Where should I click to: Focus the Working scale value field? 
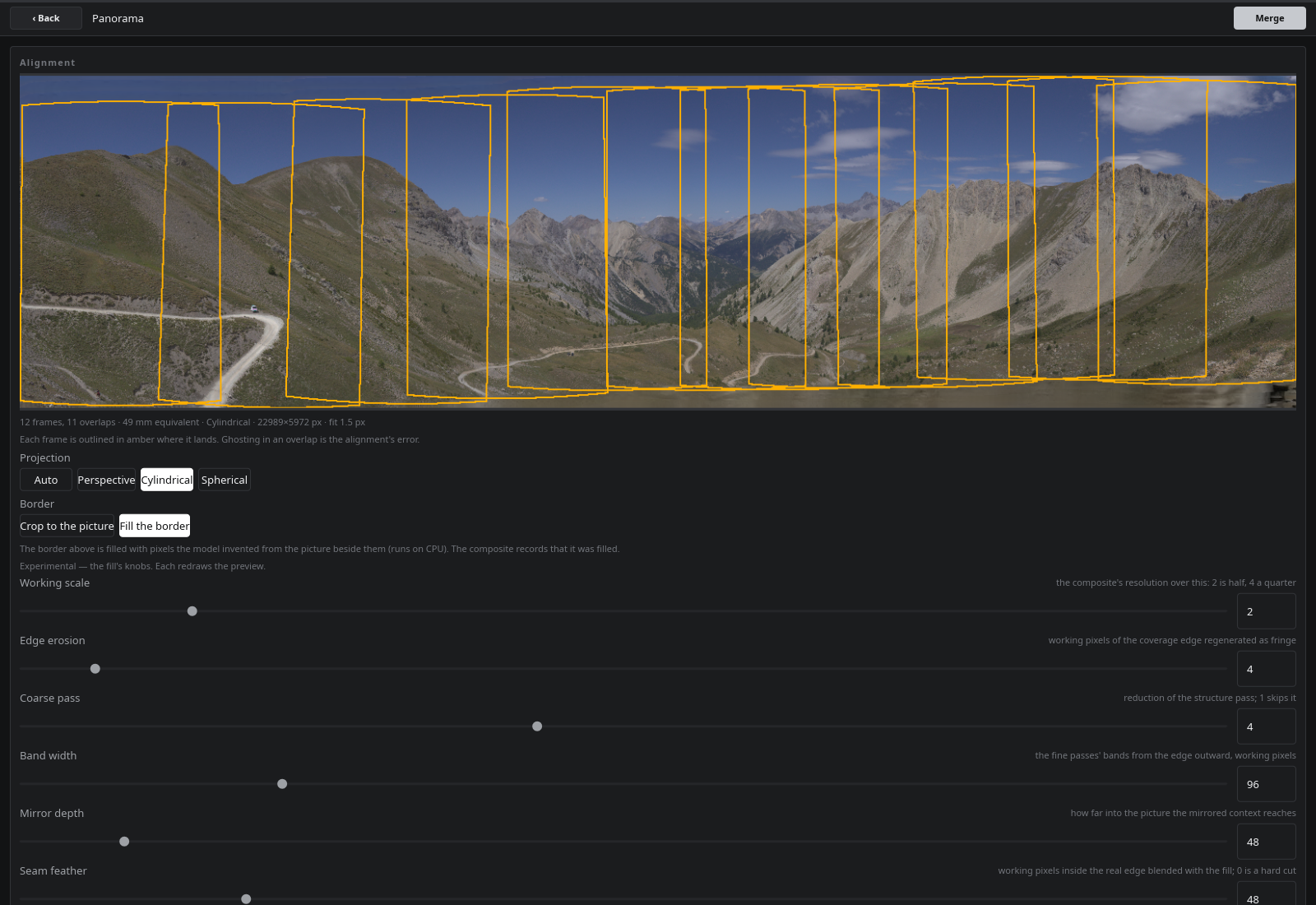click(x=1267, y=611)
